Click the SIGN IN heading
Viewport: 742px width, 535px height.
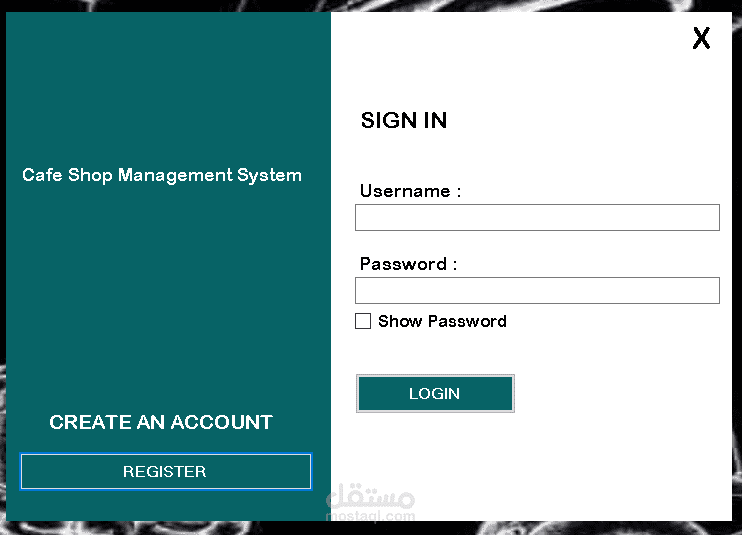404,120
